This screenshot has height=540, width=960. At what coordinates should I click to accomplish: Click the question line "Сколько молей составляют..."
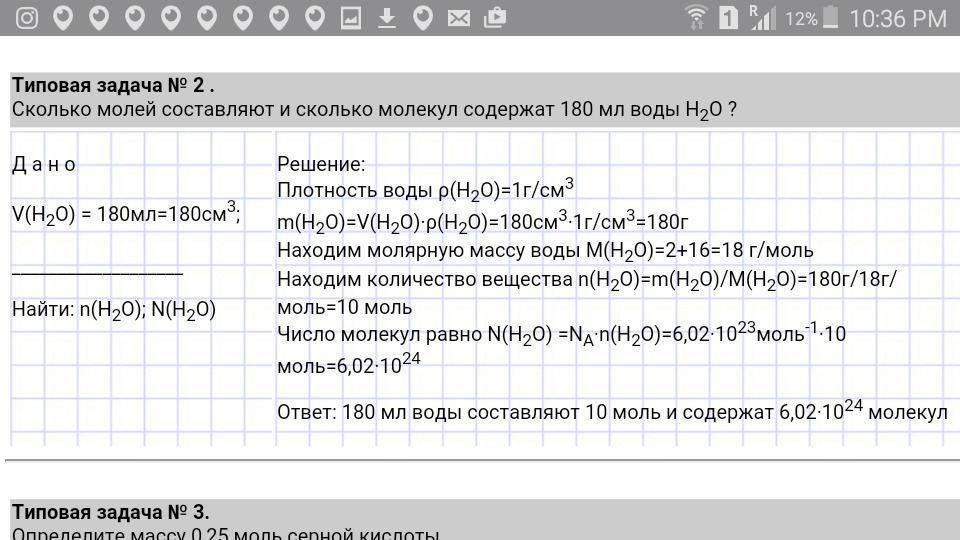(x=374, y=110)
